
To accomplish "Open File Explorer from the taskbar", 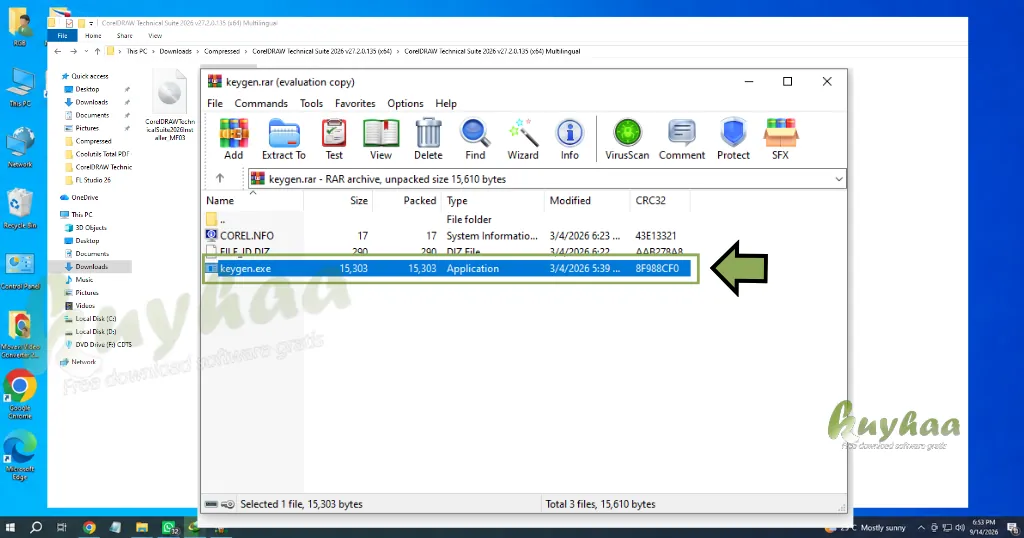I will click(x=142, y=527).
